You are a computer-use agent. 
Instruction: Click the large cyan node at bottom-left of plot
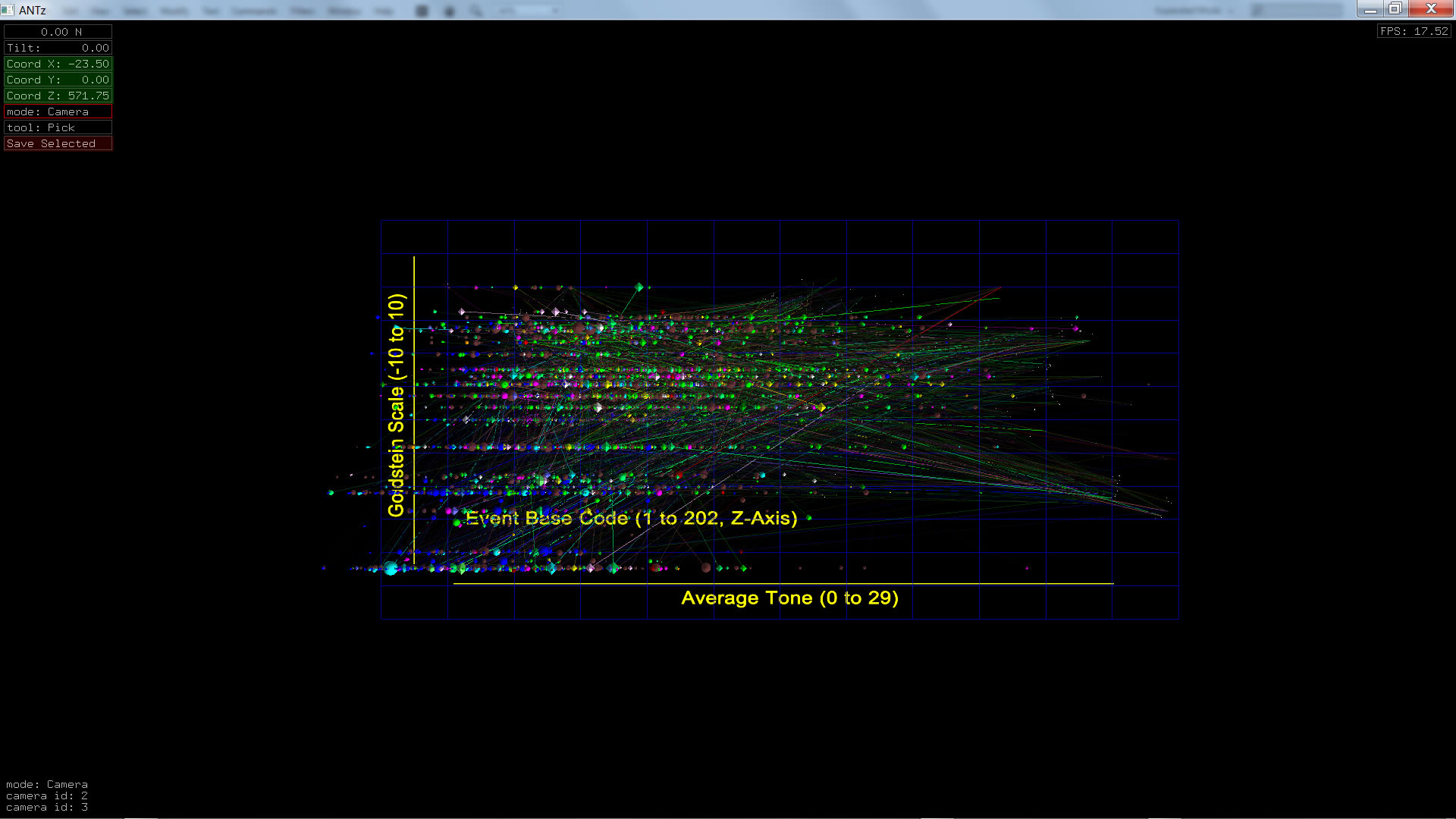tap(391, 568)
